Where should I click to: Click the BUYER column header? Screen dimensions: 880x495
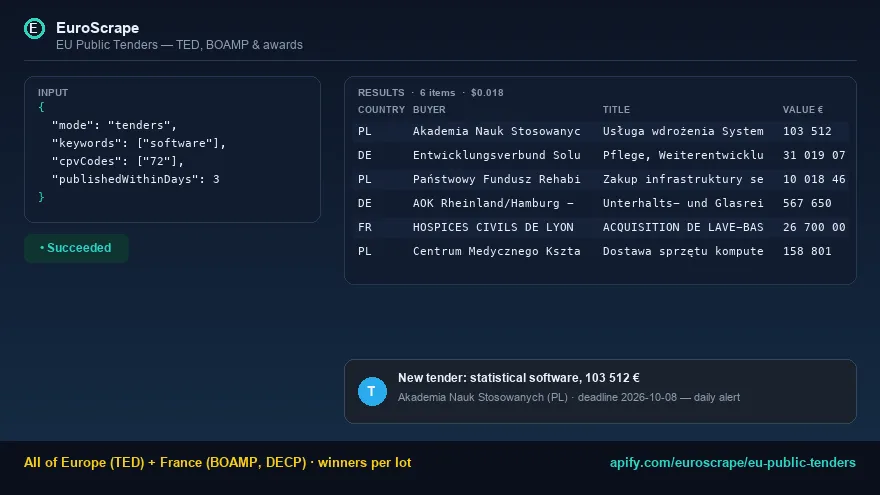[429, 109]
